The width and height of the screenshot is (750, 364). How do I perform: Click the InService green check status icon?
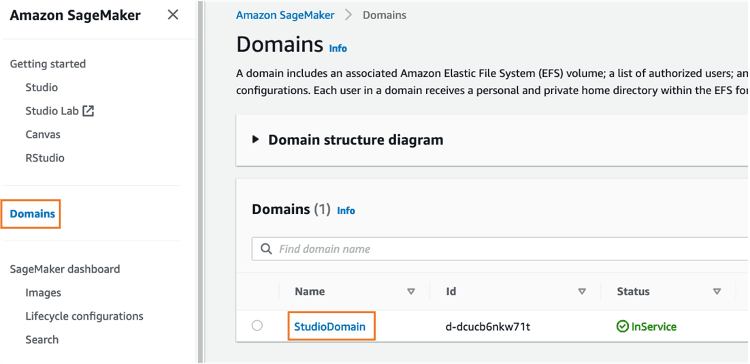(622, 327)
